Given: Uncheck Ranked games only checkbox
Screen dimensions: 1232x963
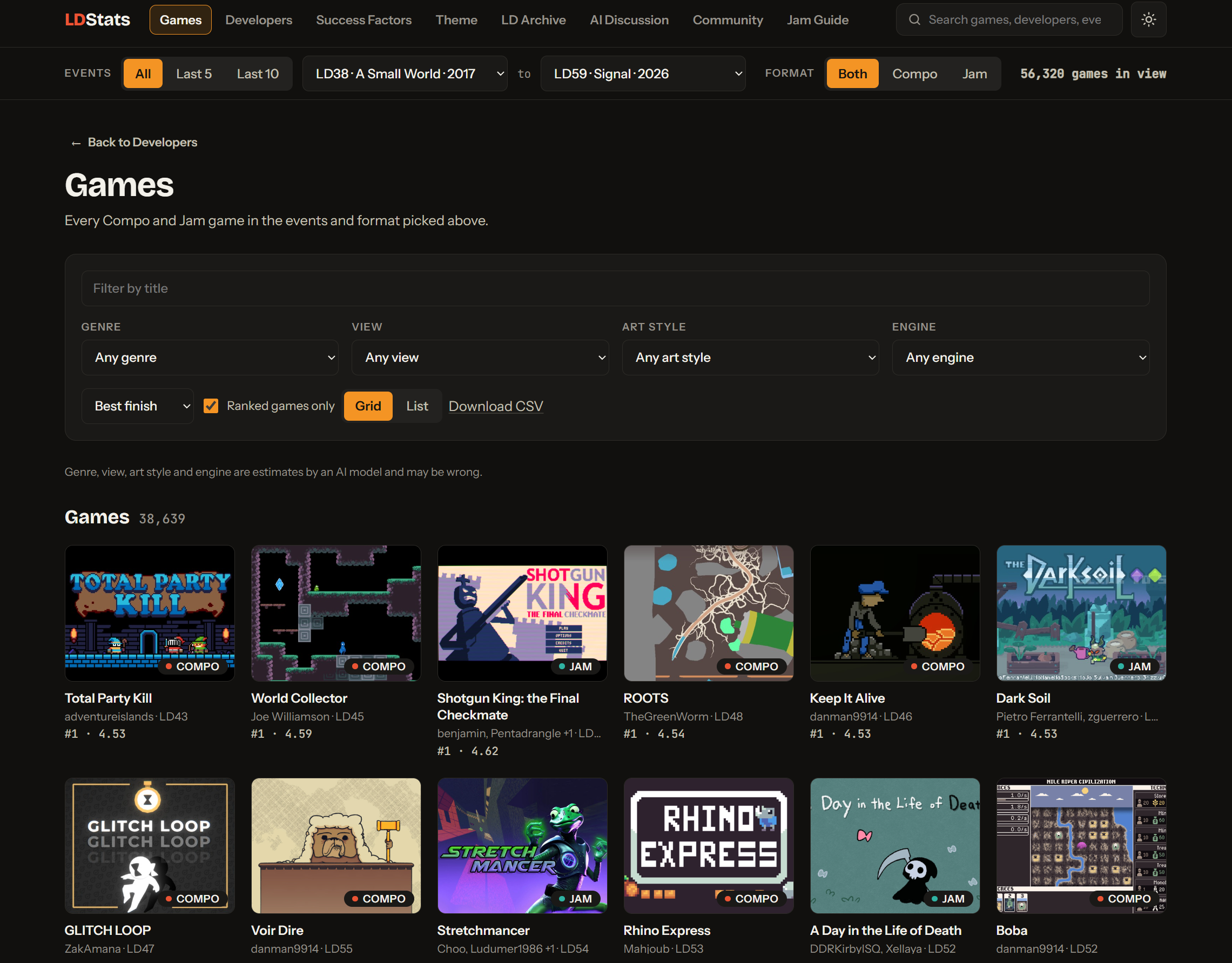Looking at the screenshot, I should (x=211, y=406).
